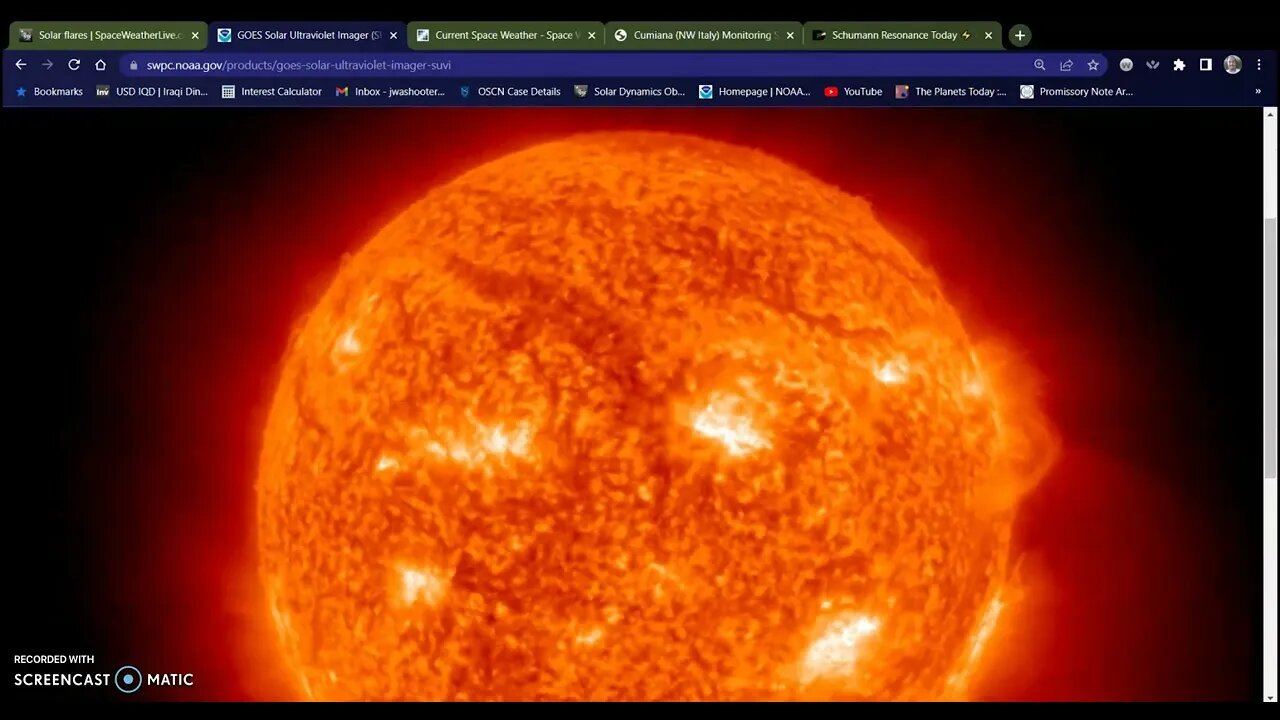
Task: Close the Cumiana Monitoring tab
Action: point(790,35)
